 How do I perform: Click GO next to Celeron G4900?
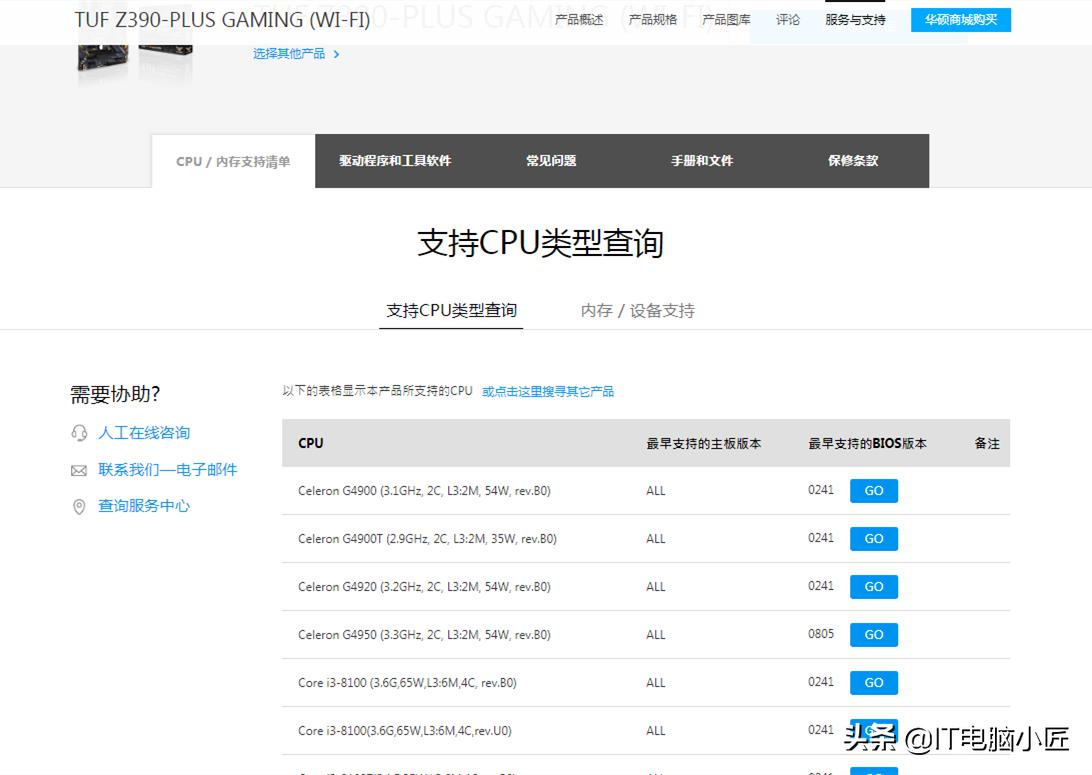873,490
